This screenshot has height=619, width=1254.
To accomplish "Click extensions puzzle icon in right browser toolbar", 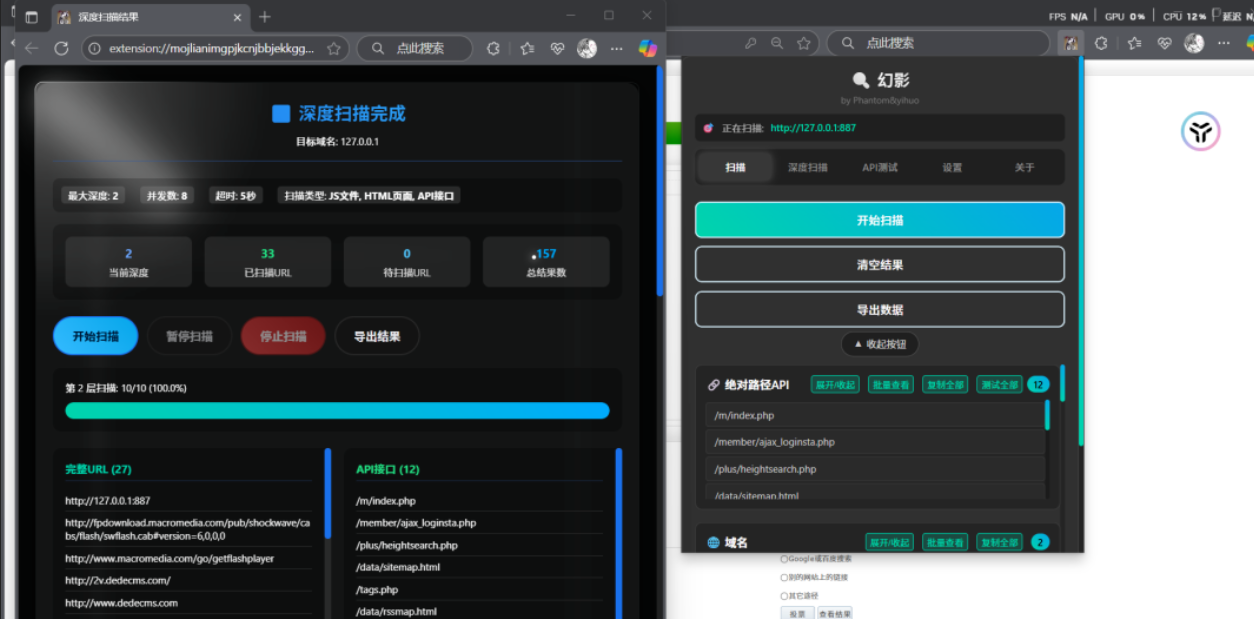I will pyautogui.click(x=1101, y=43).
